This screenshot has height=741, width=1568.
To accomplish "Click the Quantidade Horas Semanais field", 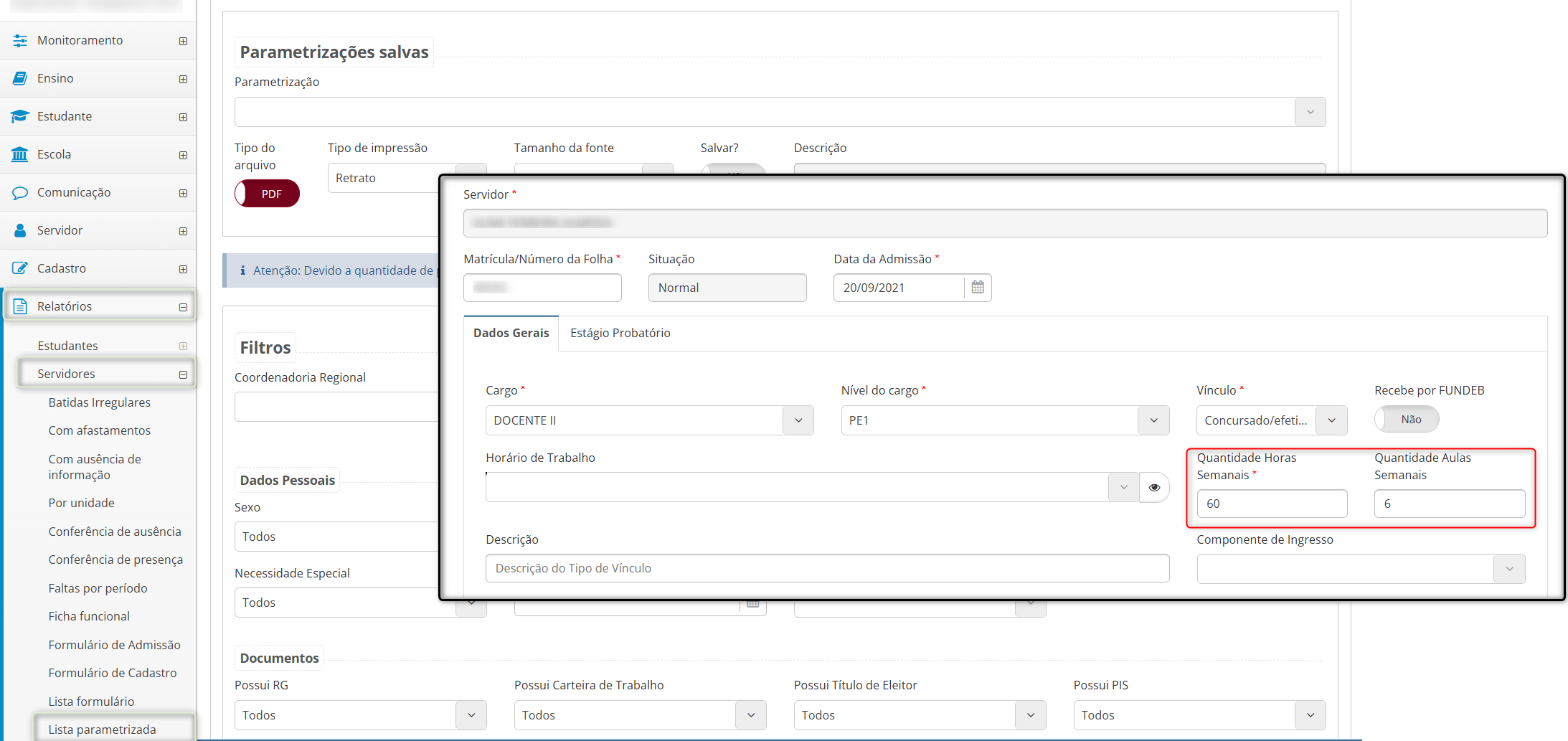I will tap(1272, 504).
